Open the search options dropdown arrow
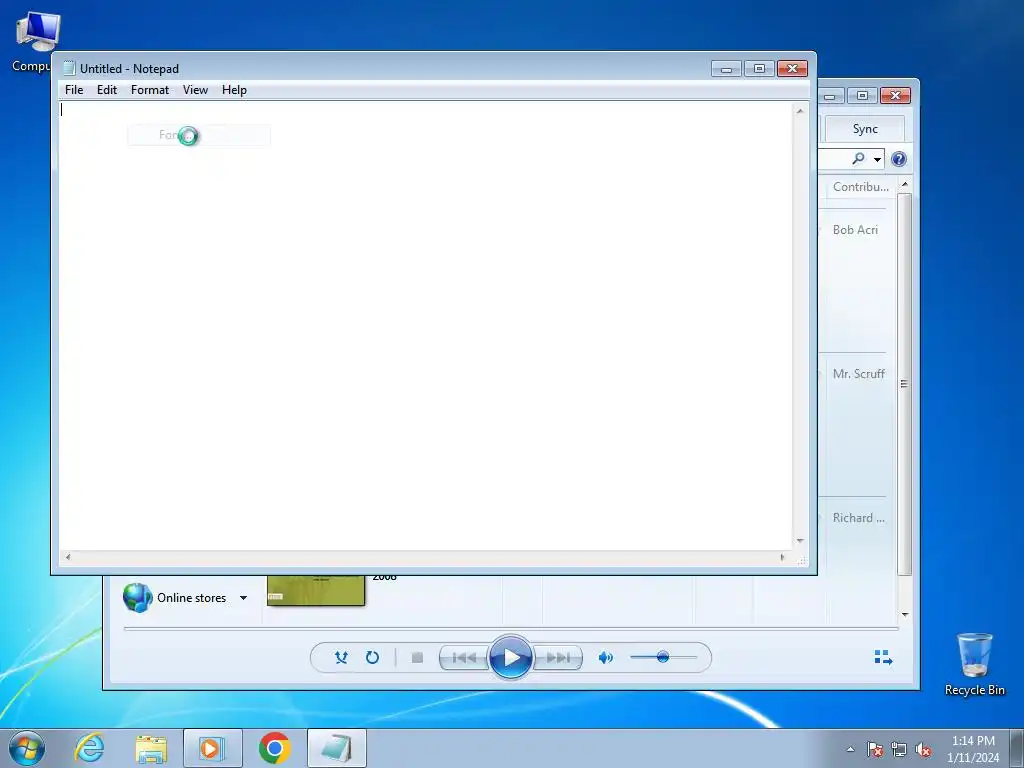1024x768 pixels. [x=877, y=159]
